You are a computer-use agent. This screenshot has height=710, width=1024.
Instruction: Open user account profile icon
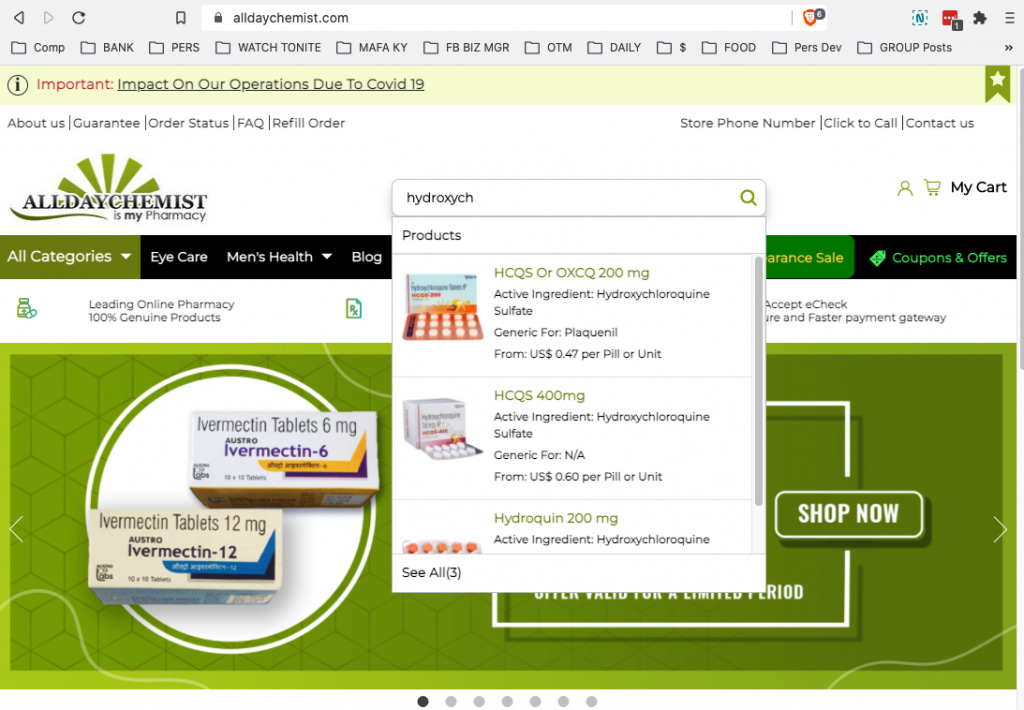click(x=904, y=188)
